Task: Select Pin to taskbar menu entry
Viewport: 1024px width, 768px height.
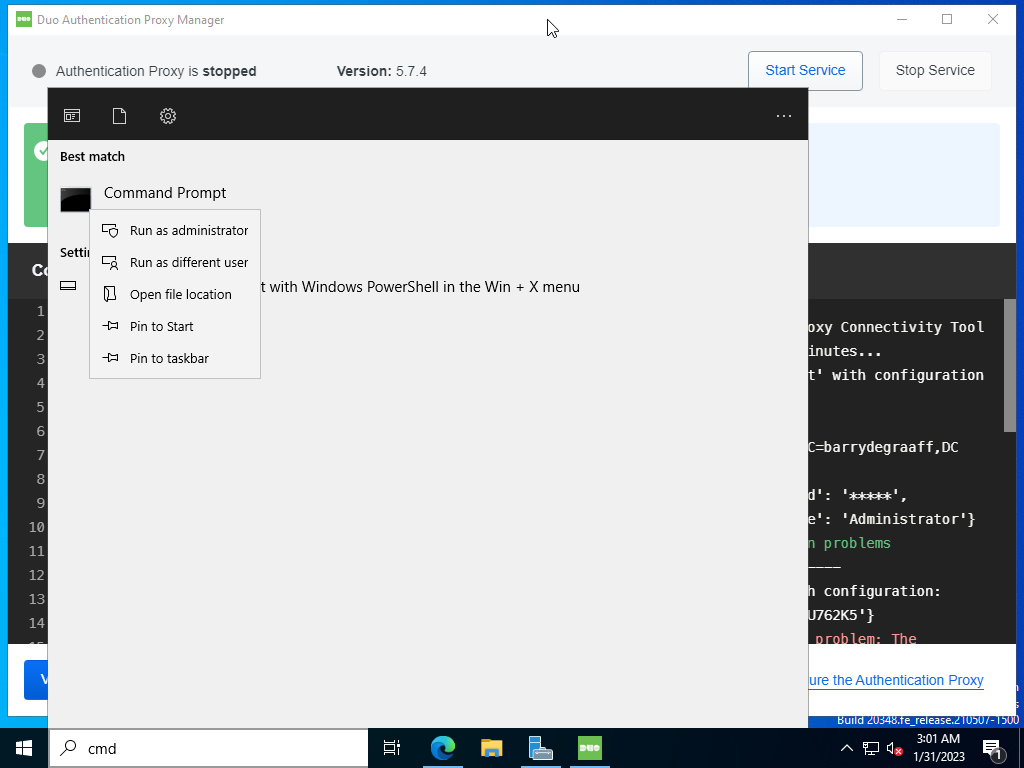Action: pyautogui.click(x=175, y=359)
